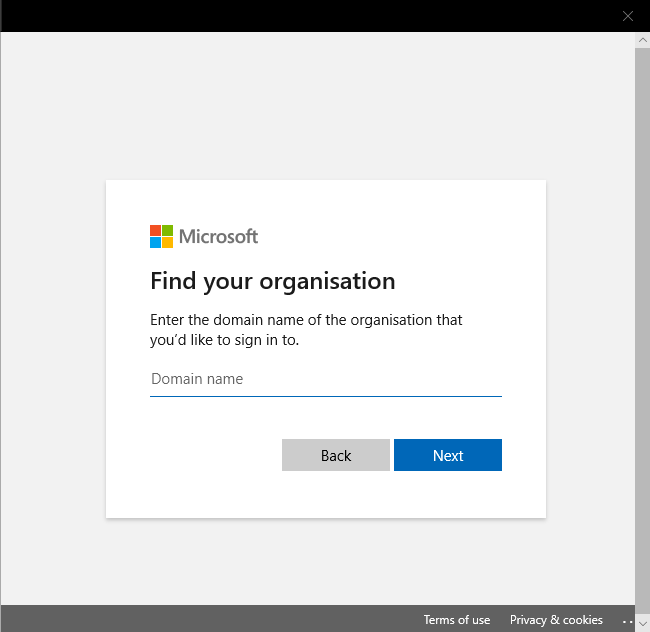Viewport: 650px width, 632px height.
Task: Click the Domain name input field
Action: point(325,379)
